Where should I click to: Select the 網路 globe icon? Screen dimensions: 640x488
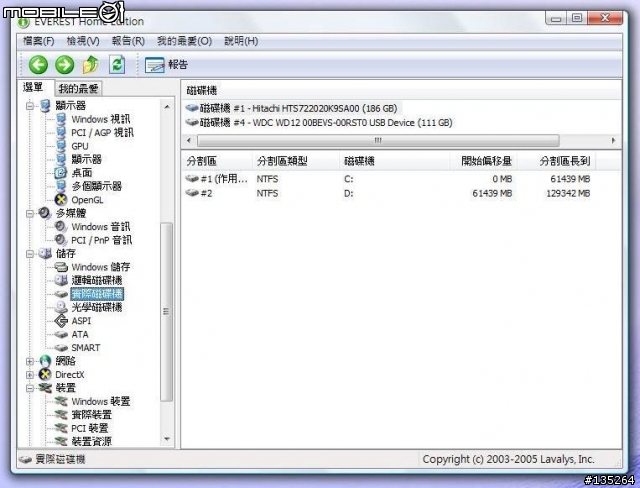pyautogui.click(x=45, y=361)
